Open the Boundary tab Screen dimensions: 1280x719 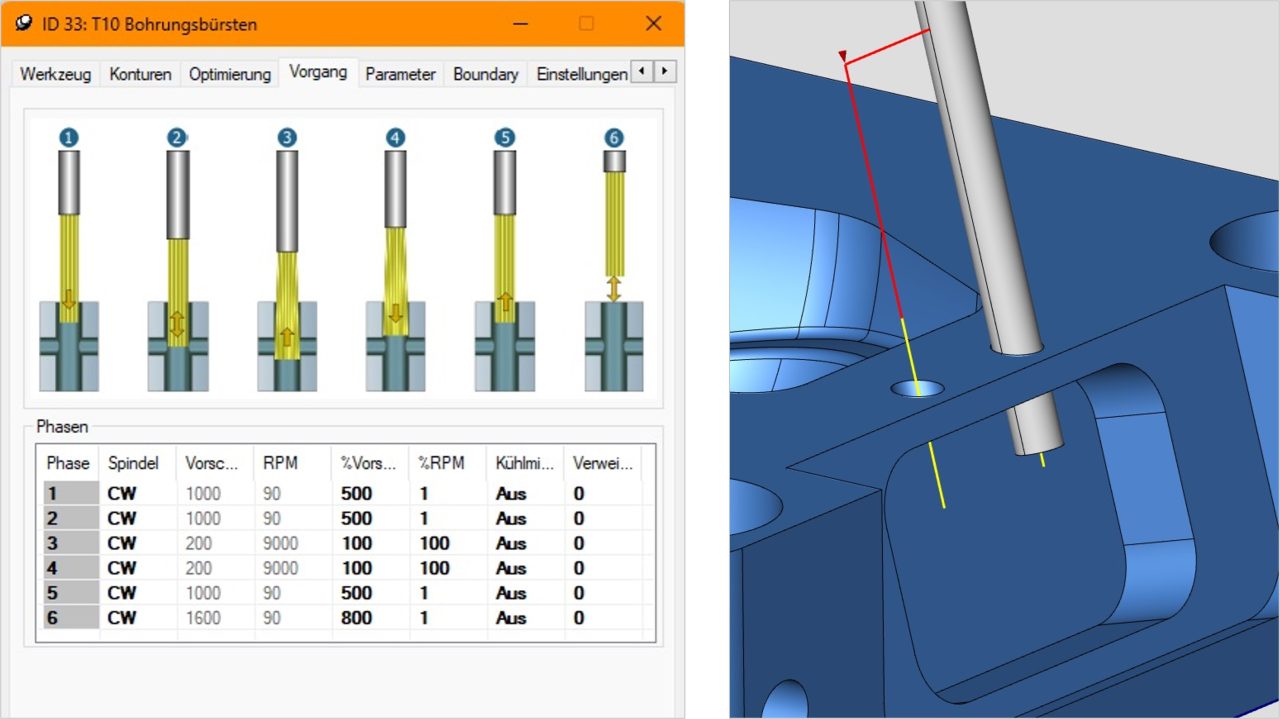[x=485, y=74]
